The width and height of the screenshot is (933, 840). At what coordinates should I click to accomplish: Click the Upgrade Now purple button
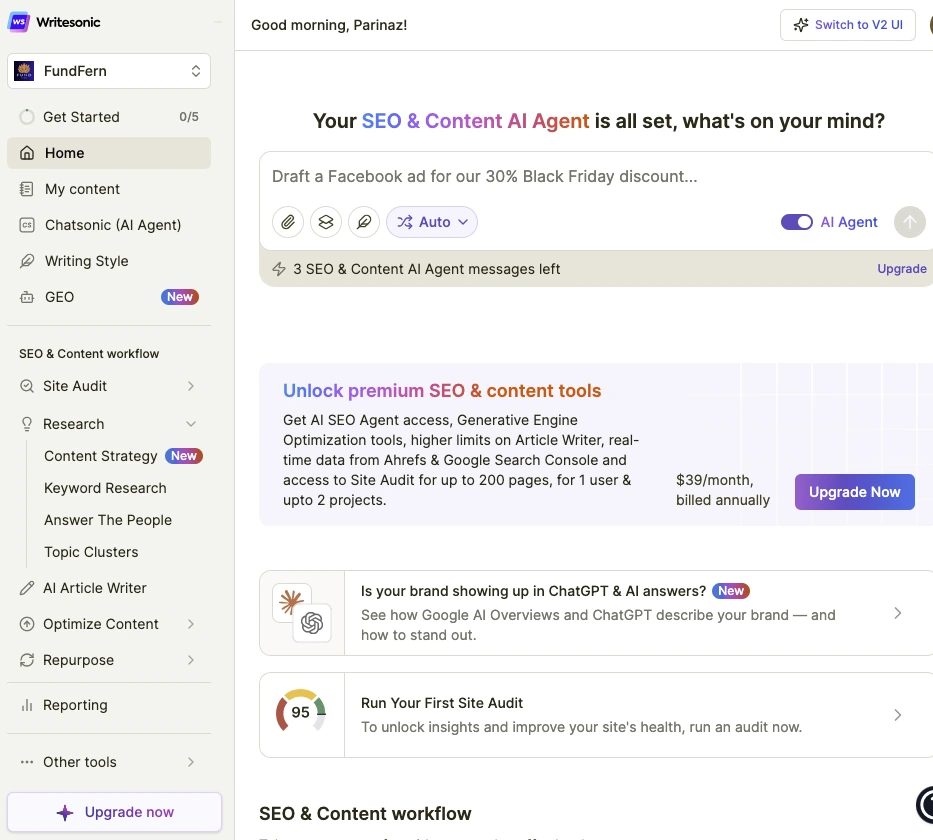click(x=854, y=492)
